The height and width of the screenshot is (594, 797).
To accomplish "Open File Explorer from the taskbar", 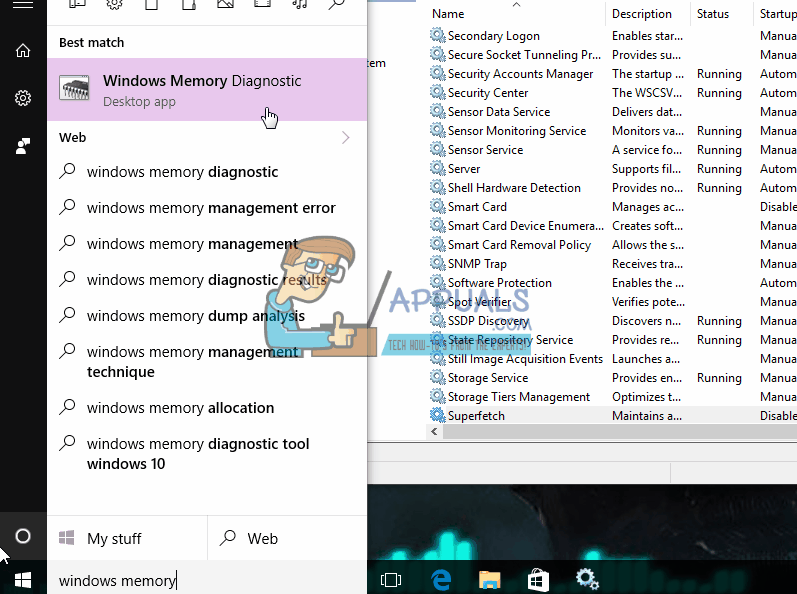I will pos(489,580).
